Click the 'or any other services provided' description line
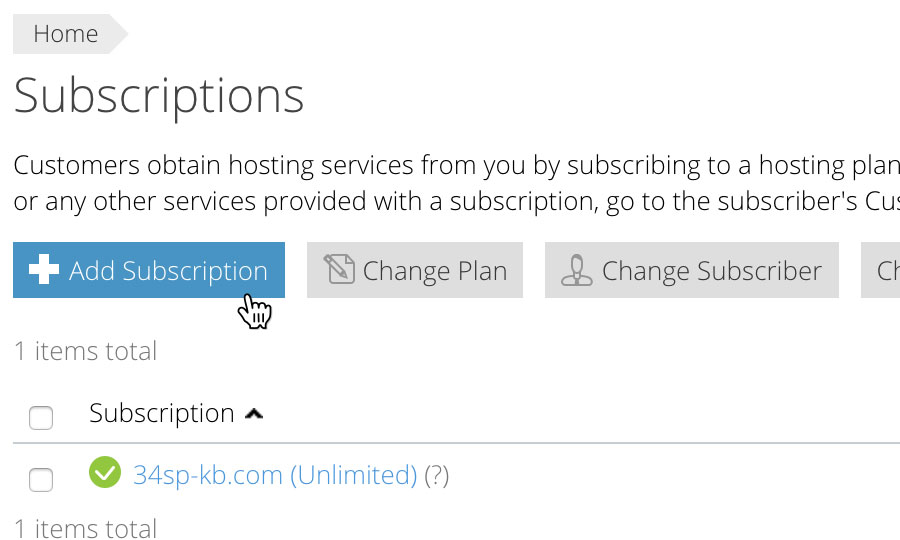The image size is (900, 540). [456, 201]
